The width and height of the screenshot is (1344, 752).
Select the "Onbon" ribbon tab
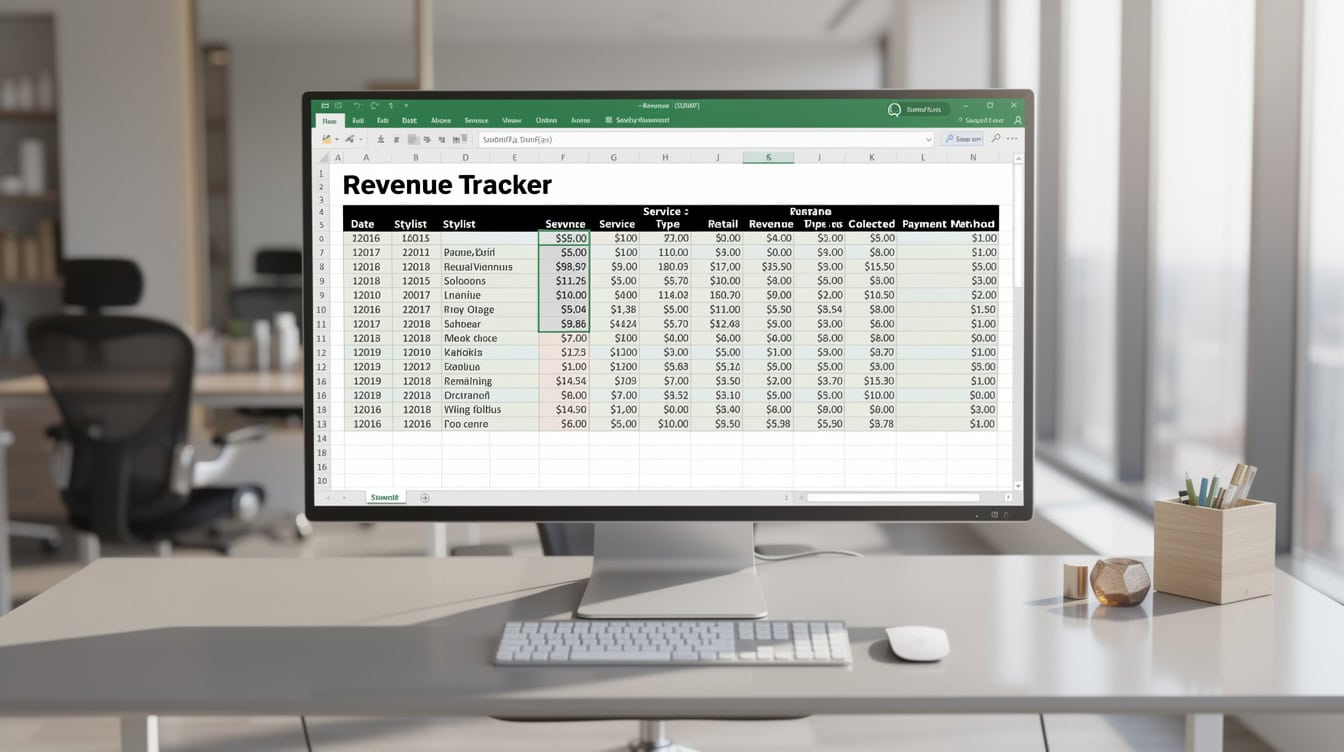coord(546,120)
